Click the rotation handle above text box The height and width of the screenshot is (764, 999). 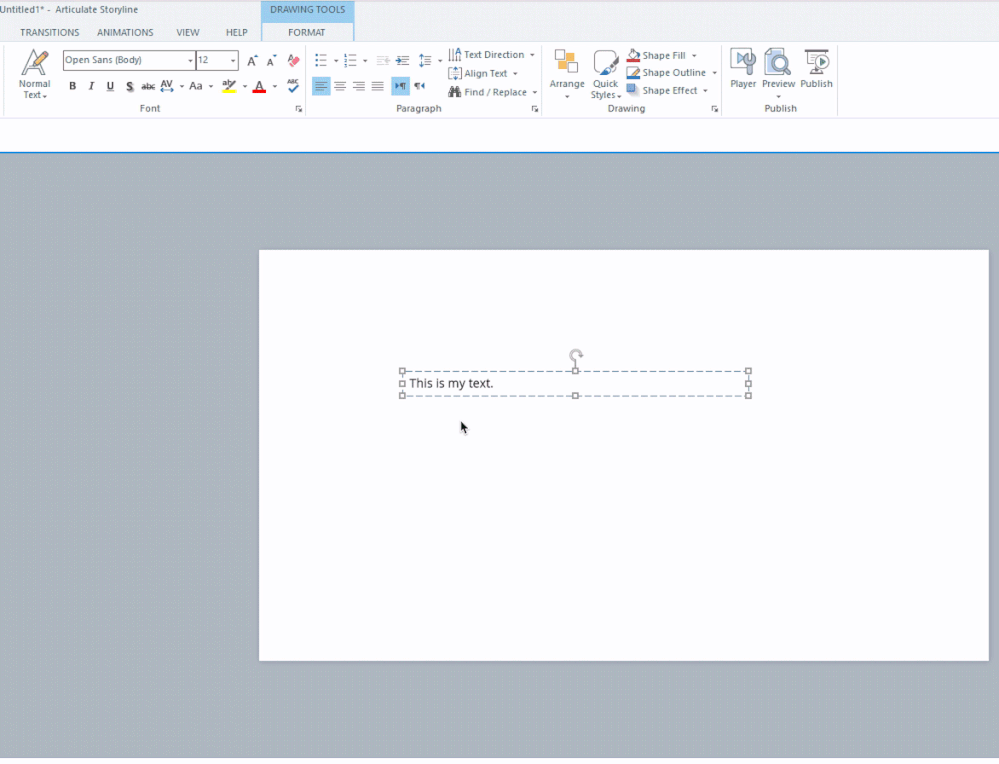click(x=576, y=355)
